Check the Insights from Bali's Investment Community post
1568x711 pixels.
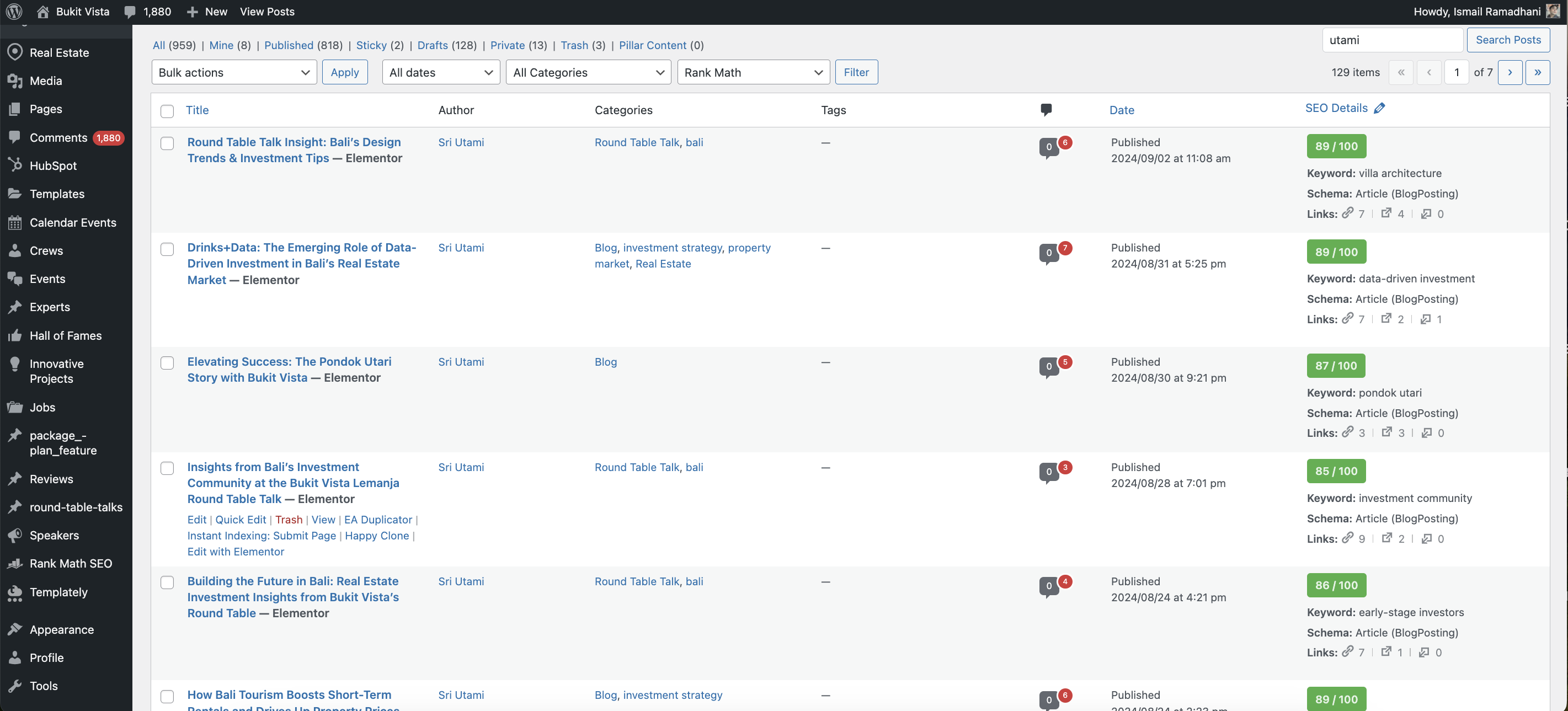[x=167, y=468]
